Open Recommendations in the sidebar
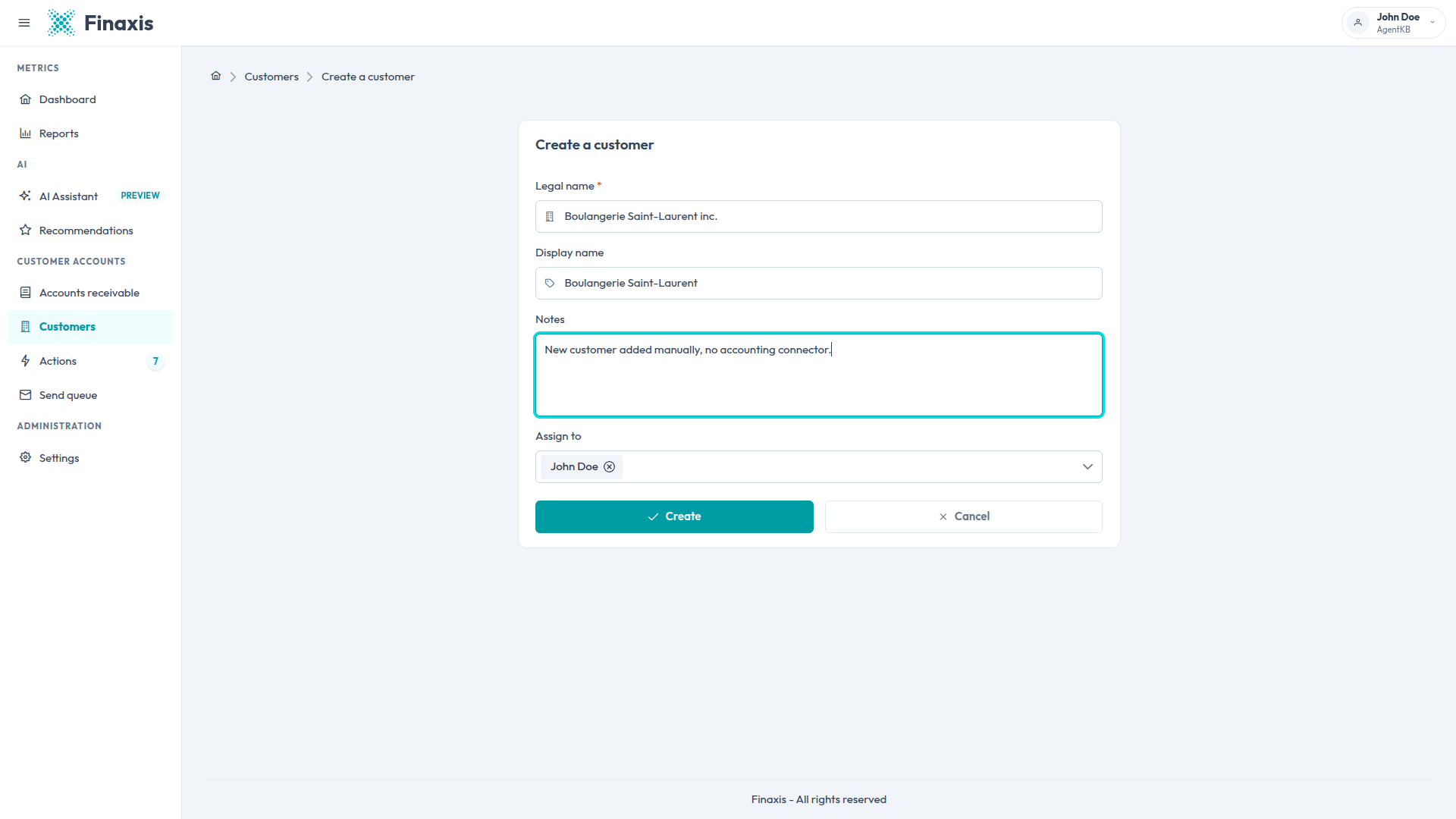 tap(90, 231)
